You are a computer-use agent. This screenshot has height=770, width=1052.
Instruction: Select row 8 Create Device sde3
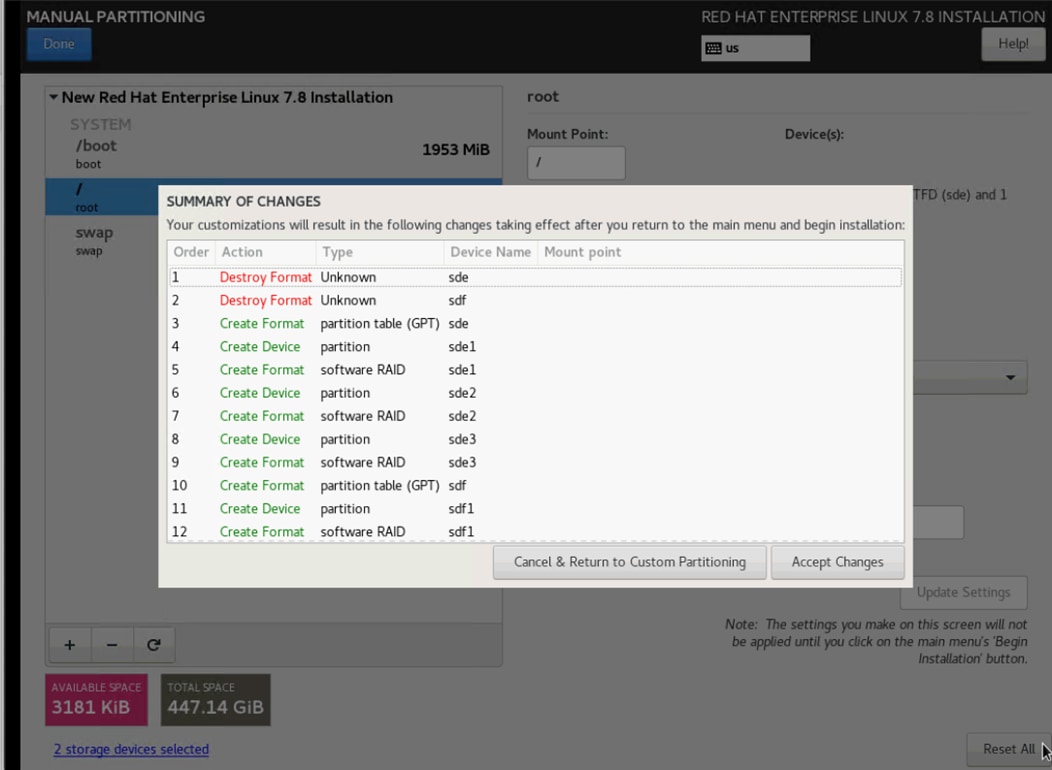pos(535,439)
